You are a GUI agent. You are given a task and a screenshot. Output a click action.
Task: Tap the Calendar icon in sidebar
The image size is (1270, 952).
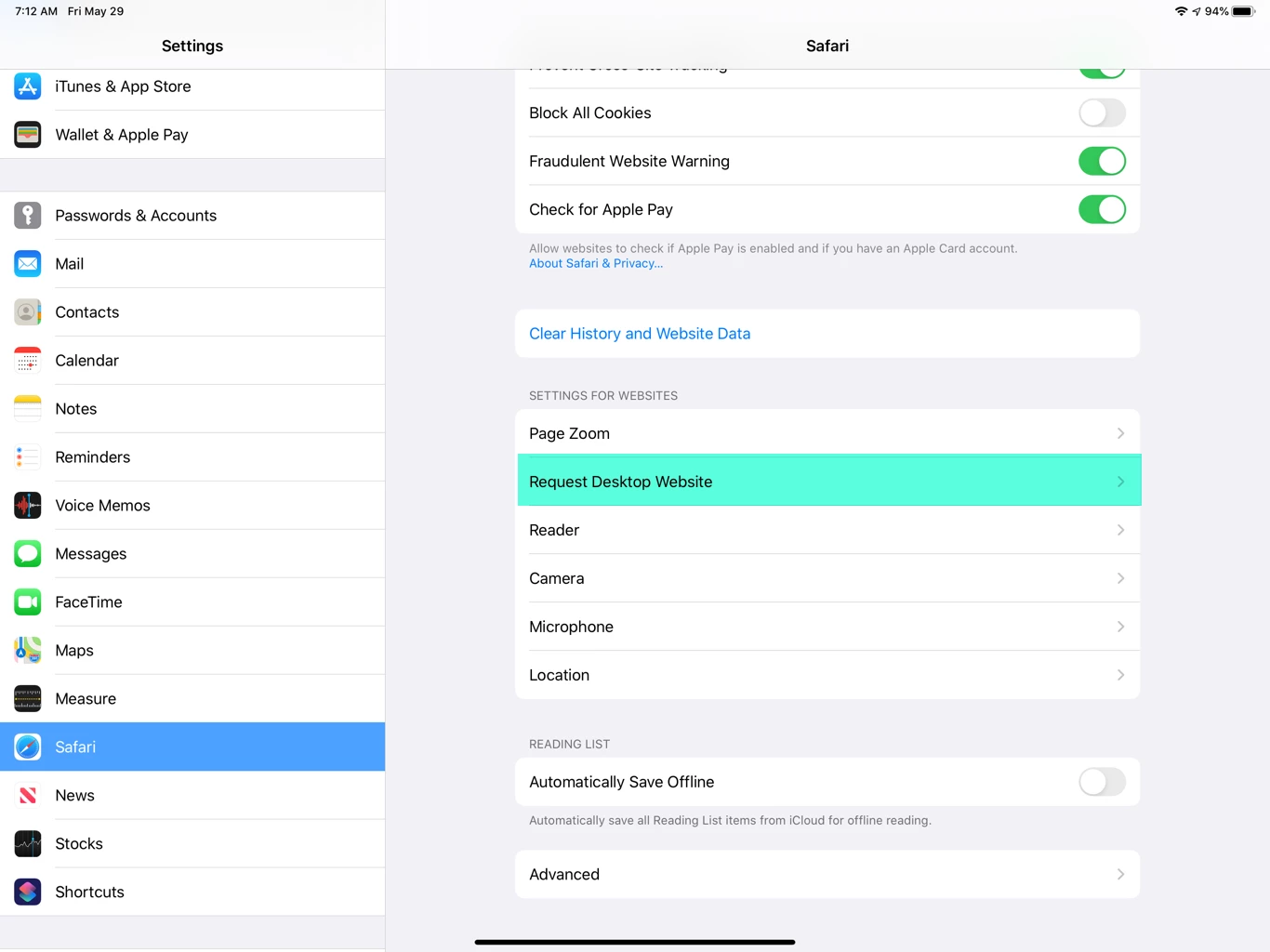28,361
